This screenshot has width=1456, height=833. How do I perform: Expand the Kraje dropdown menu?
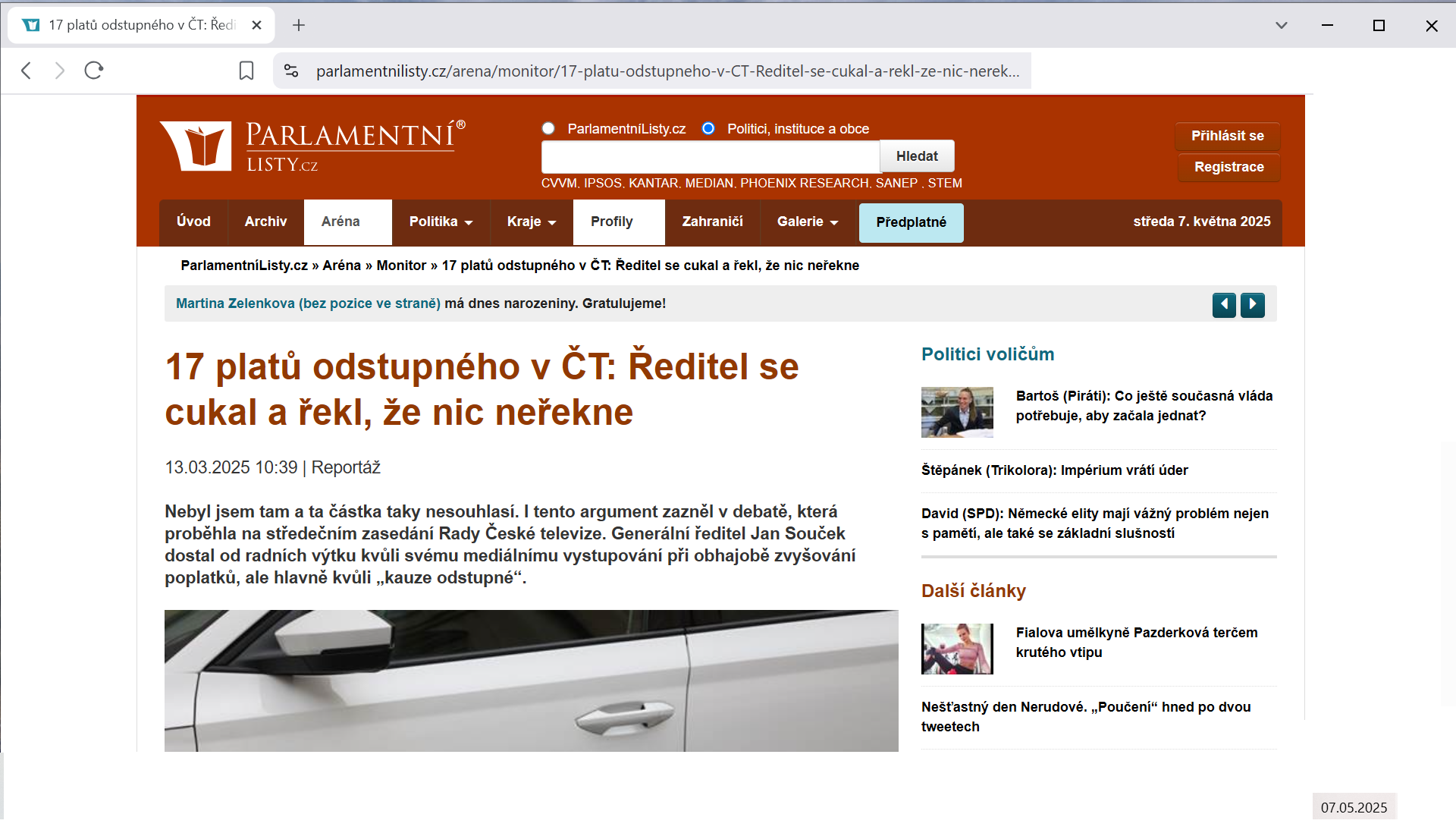tap(532, 222)
